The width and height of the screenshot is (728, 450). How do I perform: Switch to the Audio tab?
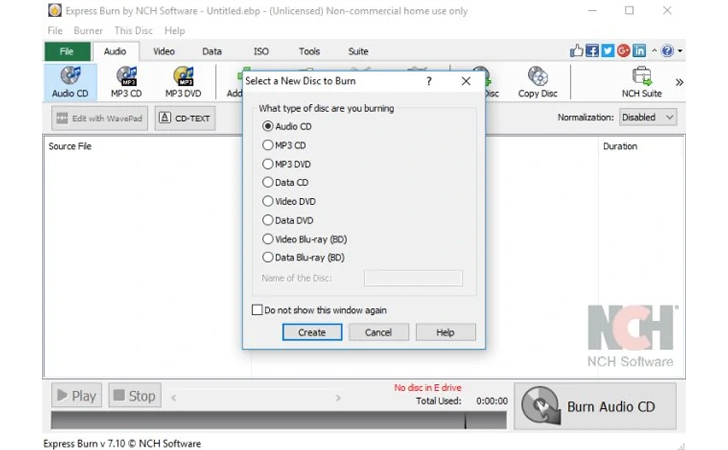[x=115, y=52]
